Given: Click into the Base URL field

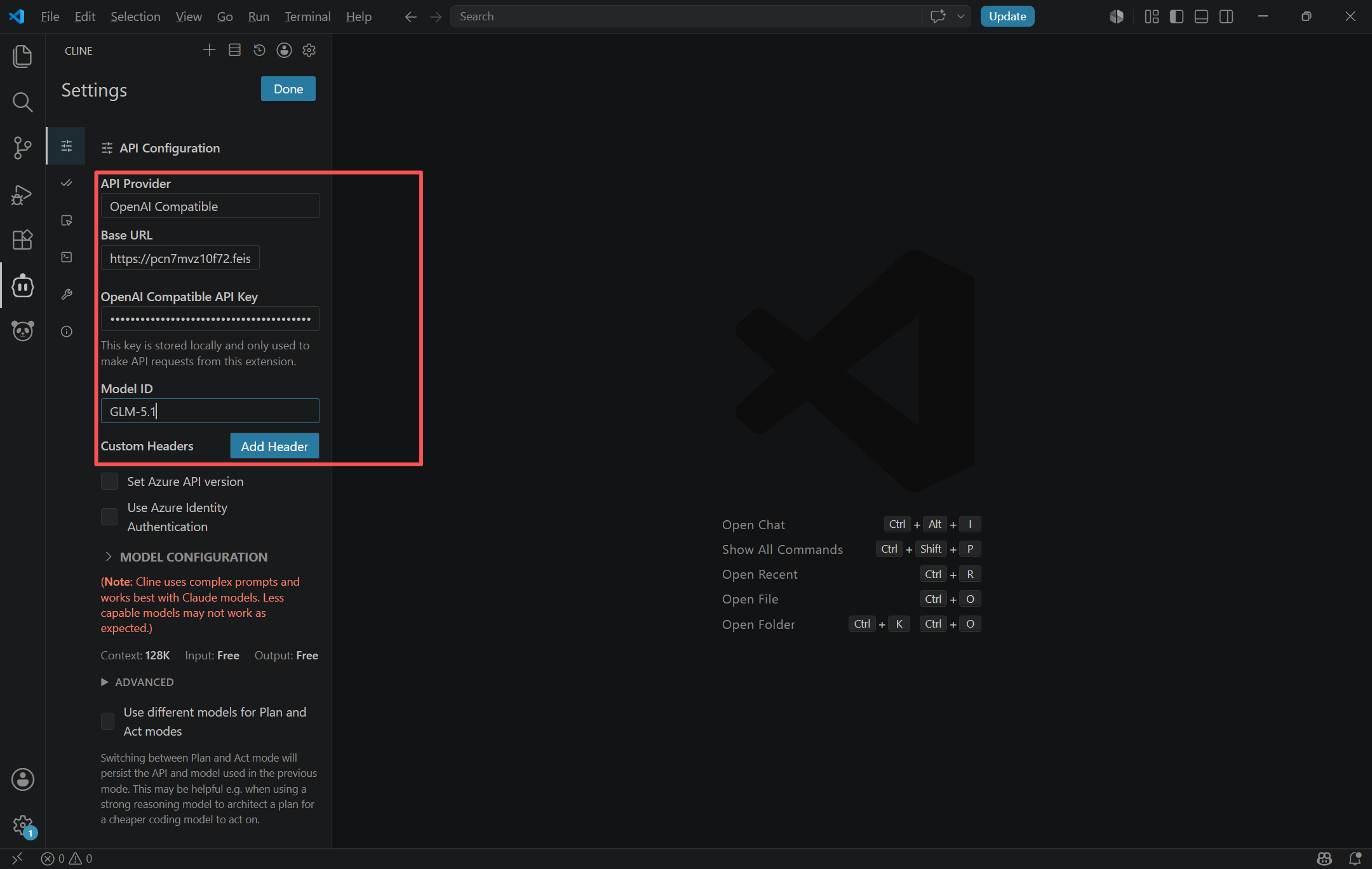Looking at the screenshot, I should click(x=180, y=258).
